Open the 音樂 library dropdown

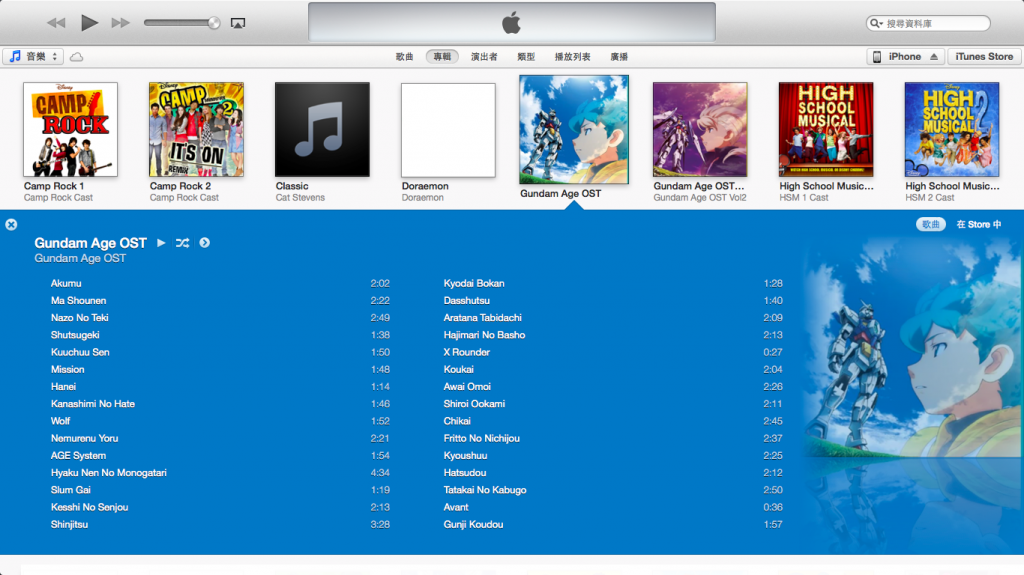pyautogui.click(x=33, y=57)
